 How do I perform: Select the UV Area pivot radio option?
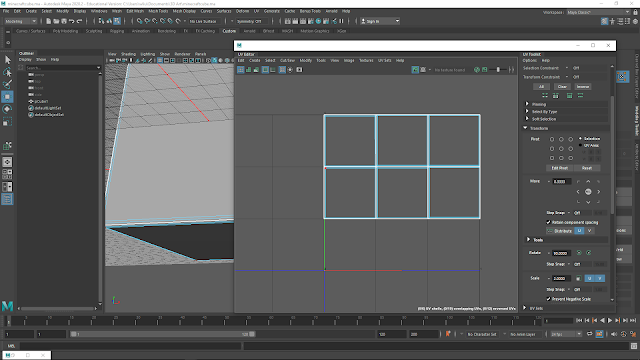tap(580, 146)
